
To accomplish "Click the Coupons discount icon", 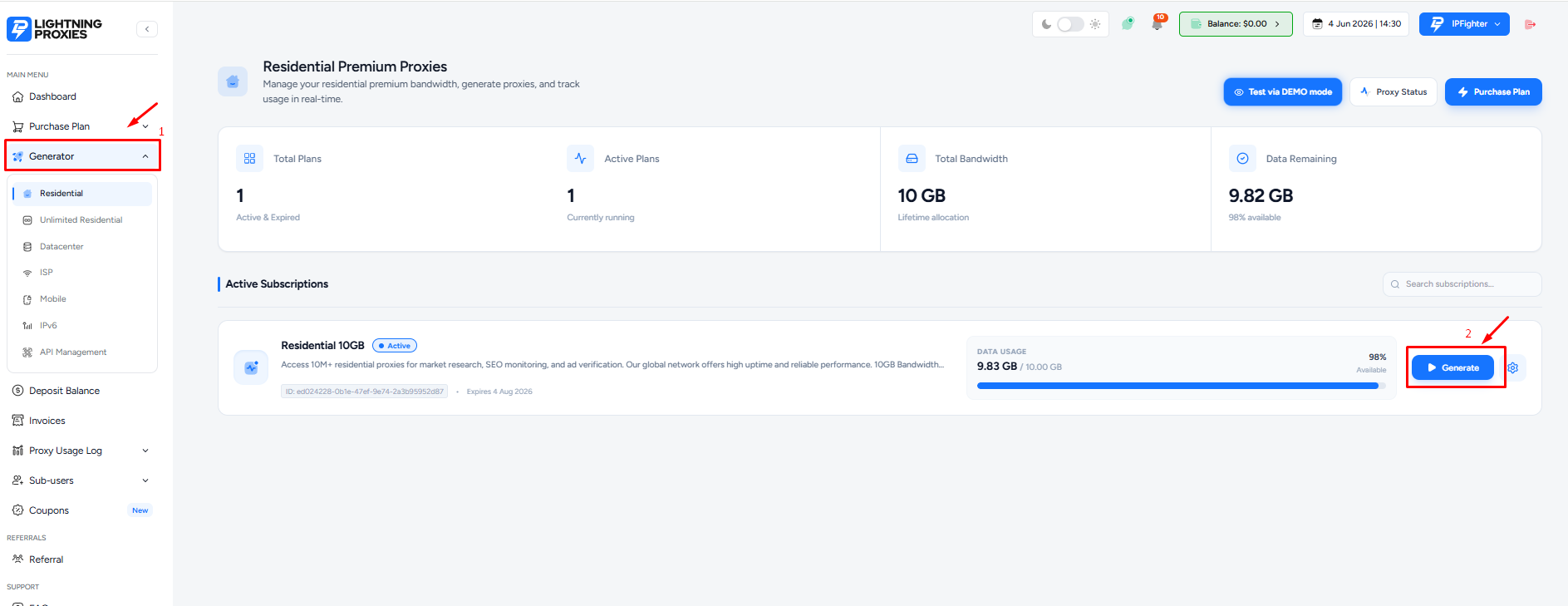I will point(18,510).
